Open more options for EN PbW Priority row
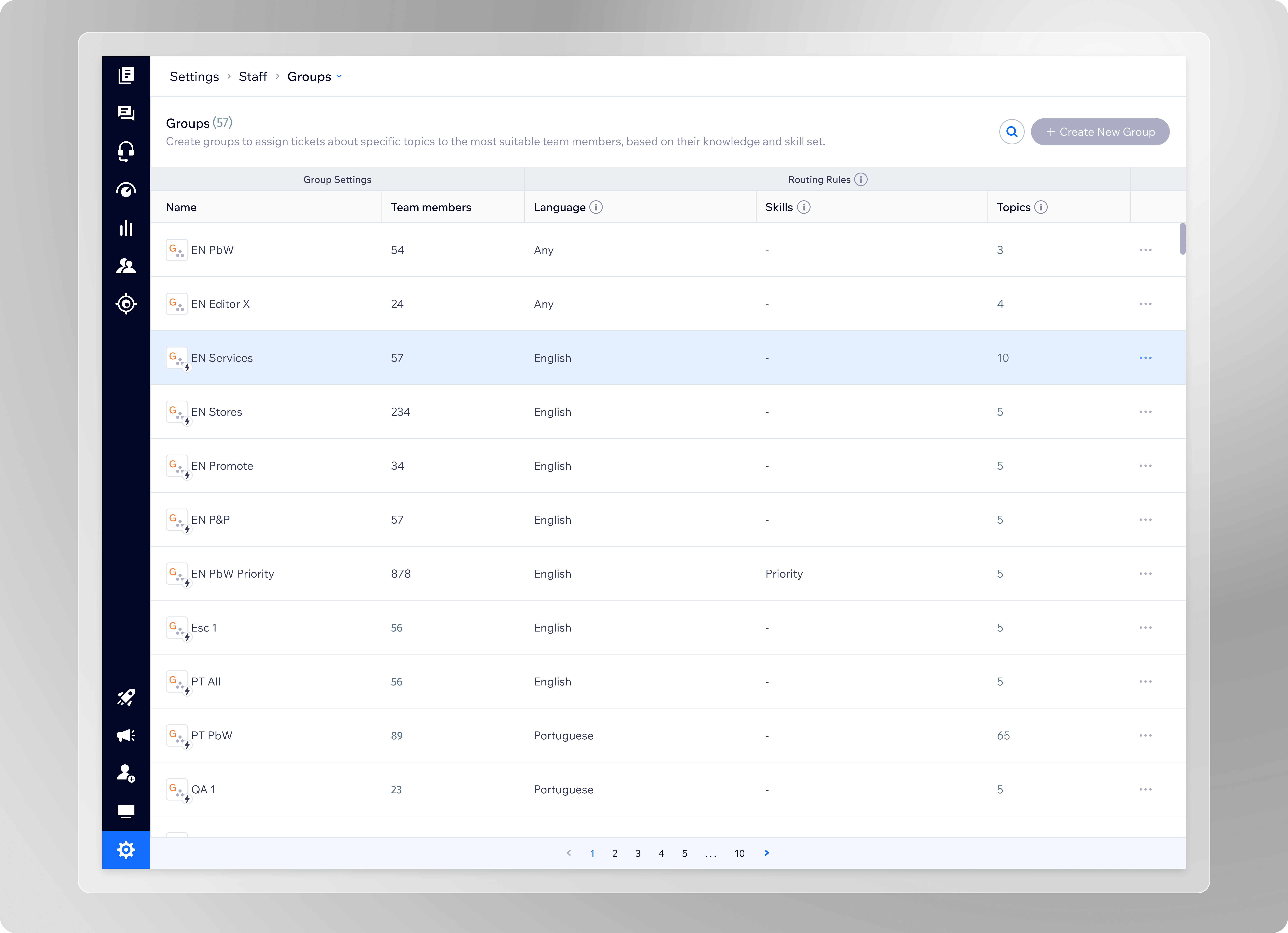 pos(1145,574)
